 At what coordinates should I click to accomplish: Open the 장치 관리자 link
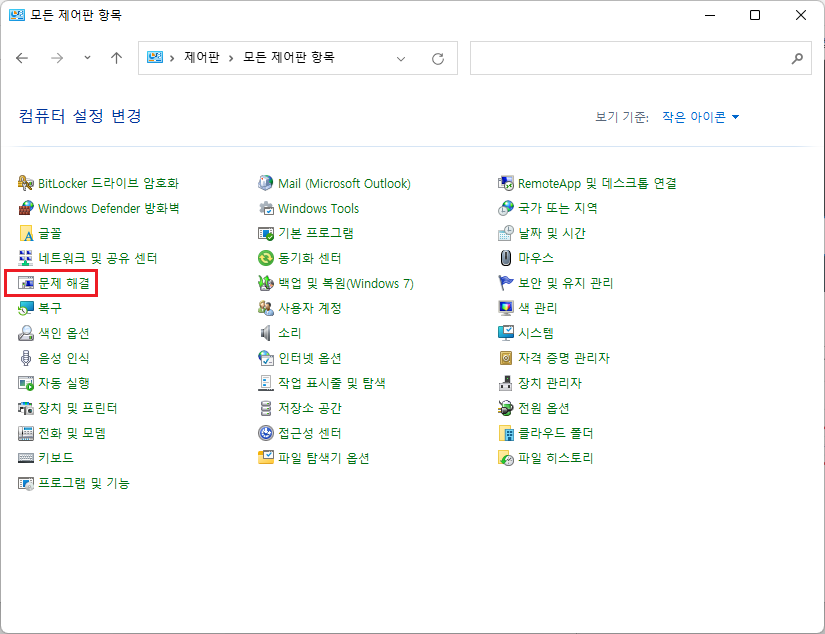coord(549,383)
